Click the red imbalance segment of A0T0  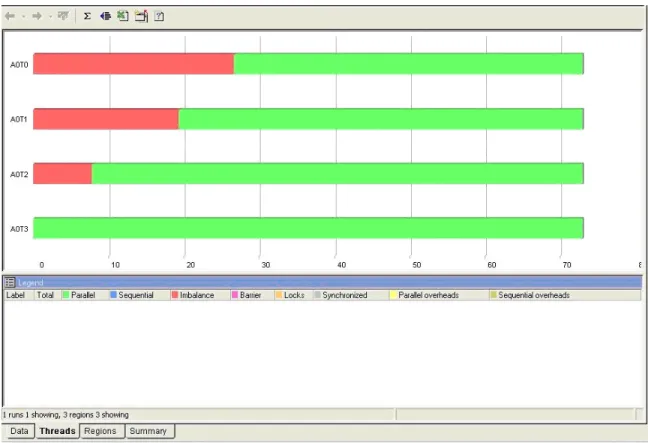[133, 64]
